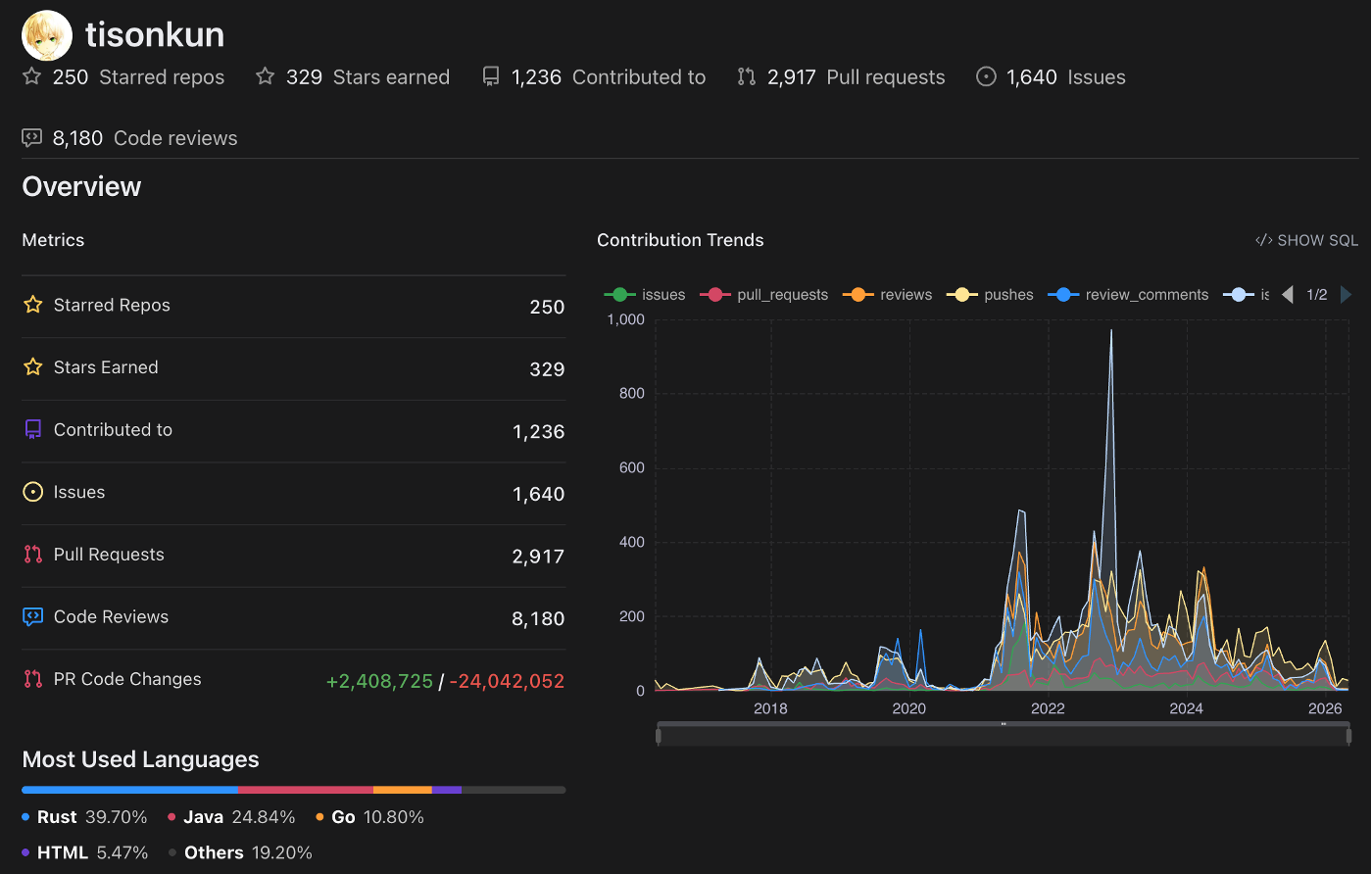Image resolution: width=1372 pixels, height=874 pixels.
Task: Click the star icon beside Starred repos header
Action: (32, 76)
